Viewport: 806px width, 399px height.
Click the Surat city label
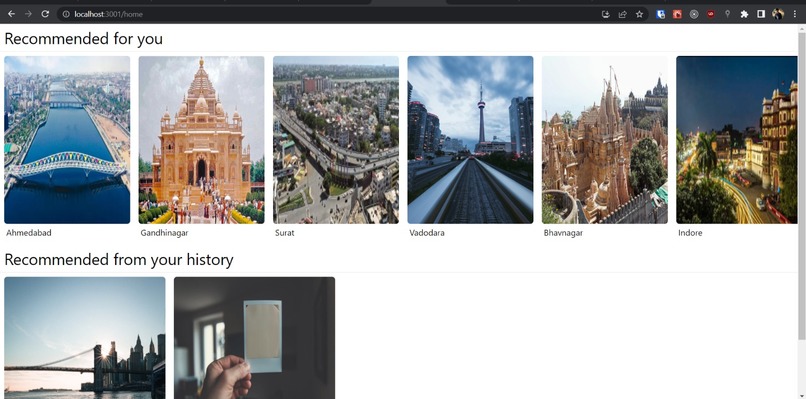[x=285, y=233]
